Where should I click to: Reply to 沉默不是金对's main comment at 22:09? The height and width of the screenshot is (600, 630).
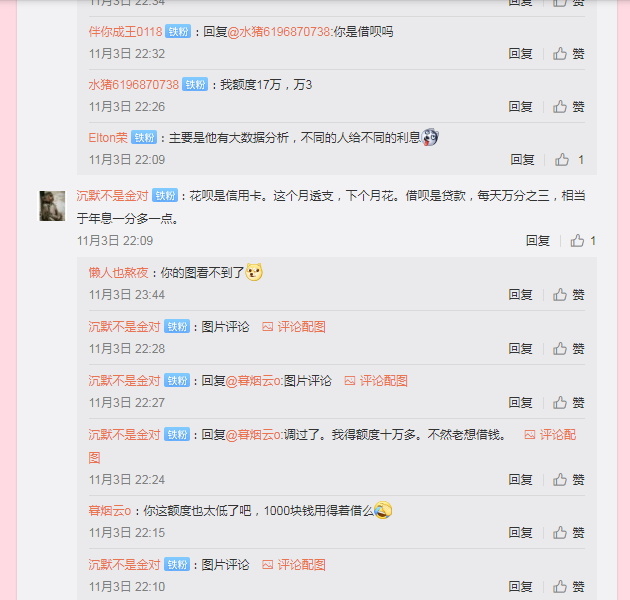[538, 241]
